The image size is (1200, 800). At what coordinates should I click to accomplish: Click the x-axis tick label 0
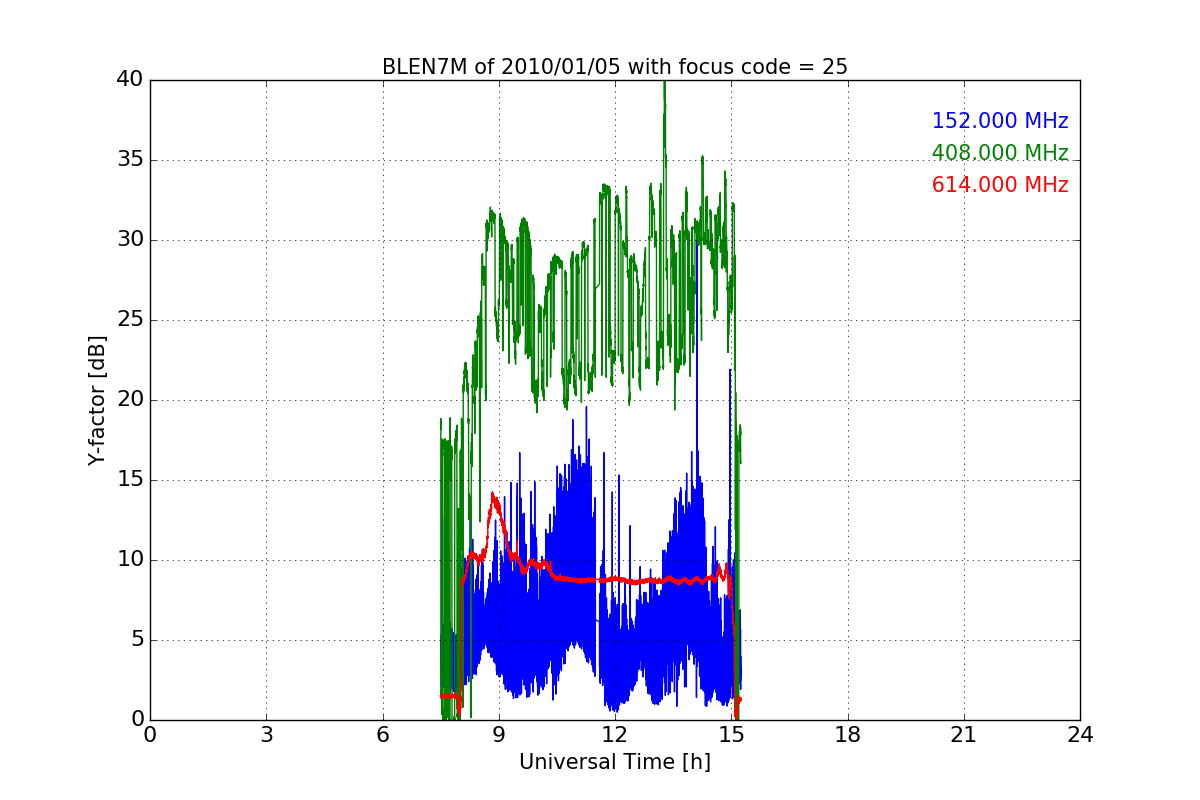pyautogui.click(x=150, y=735)
